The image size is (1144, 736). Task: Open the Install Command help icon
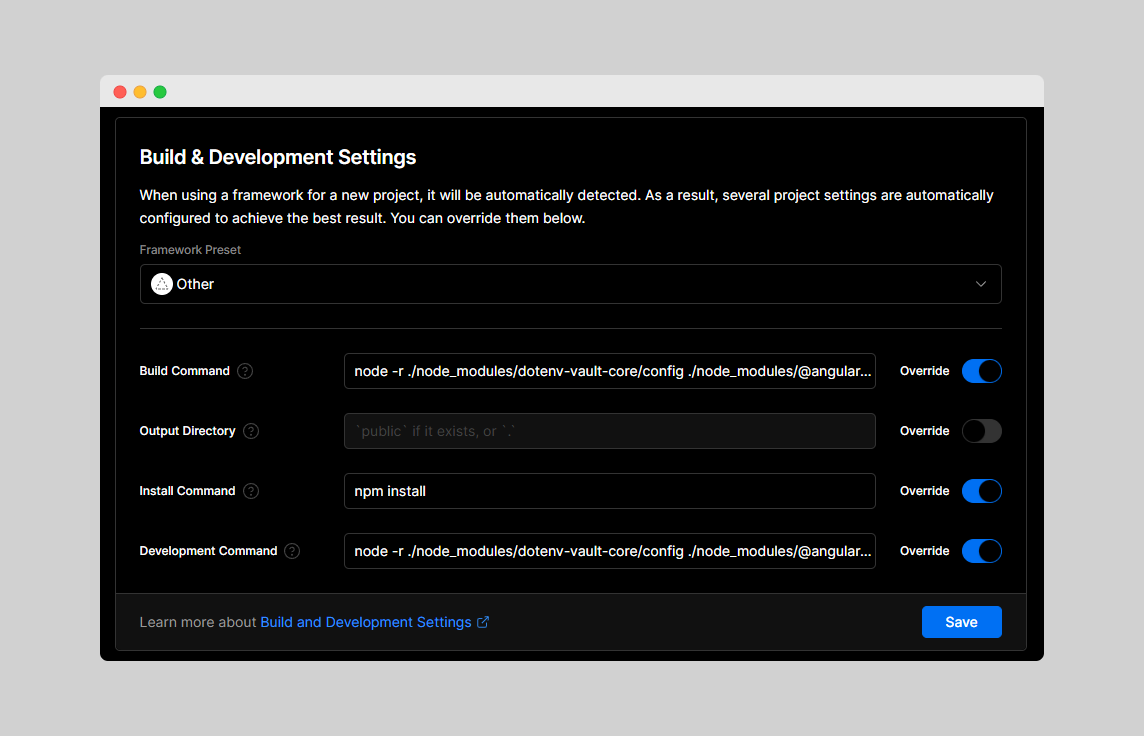251,491
